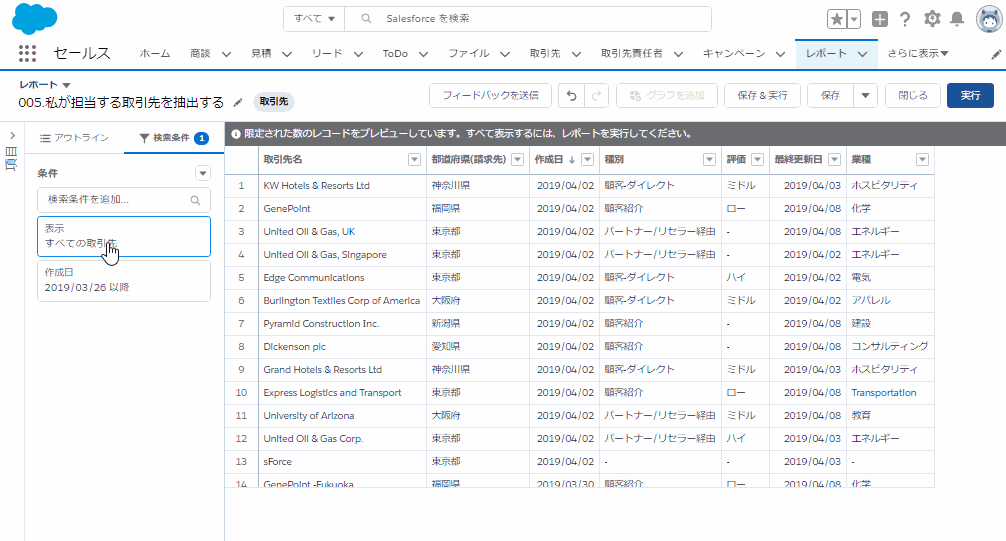Open レポート breadcrumb dropdown

click(66, 85)
